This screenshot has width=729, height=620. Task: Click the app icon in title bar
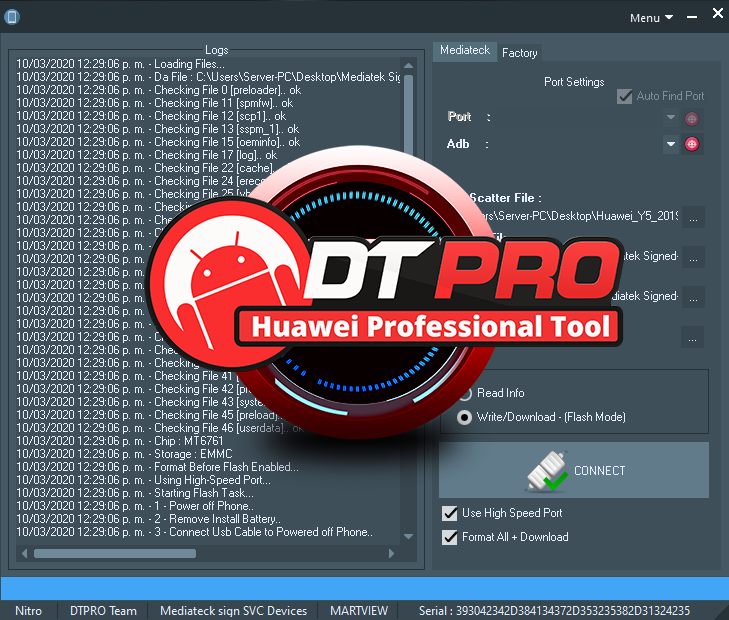[x=12, y=17]
